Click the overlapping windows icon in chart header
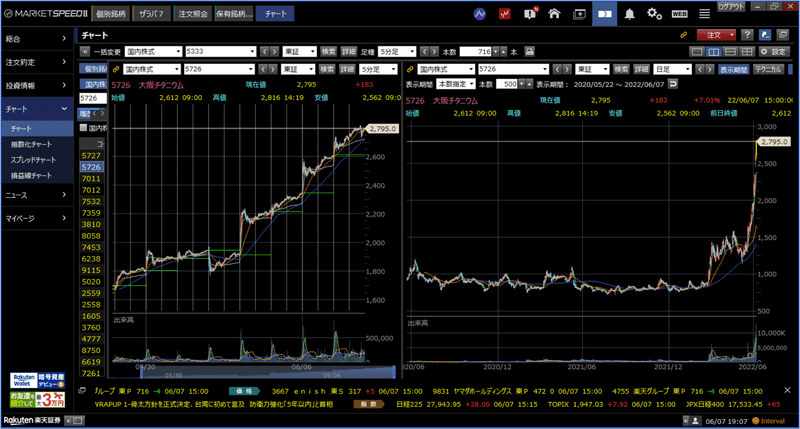This screenshot has width=800, height=429. point(783,35)
